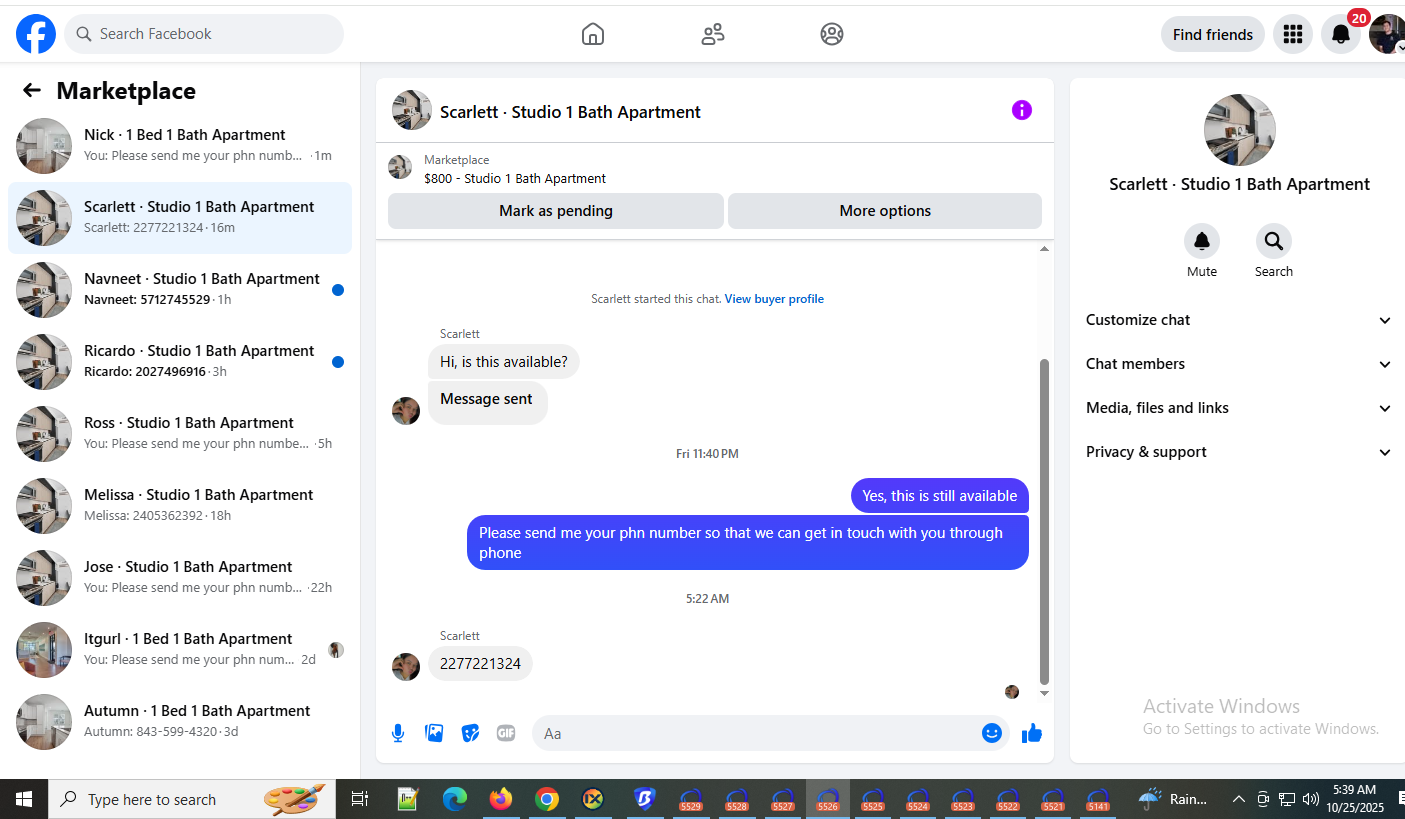1405x819 pixels.
Task: Click Find friends button
Action: pyautogui.click(x=1213, y=34)
